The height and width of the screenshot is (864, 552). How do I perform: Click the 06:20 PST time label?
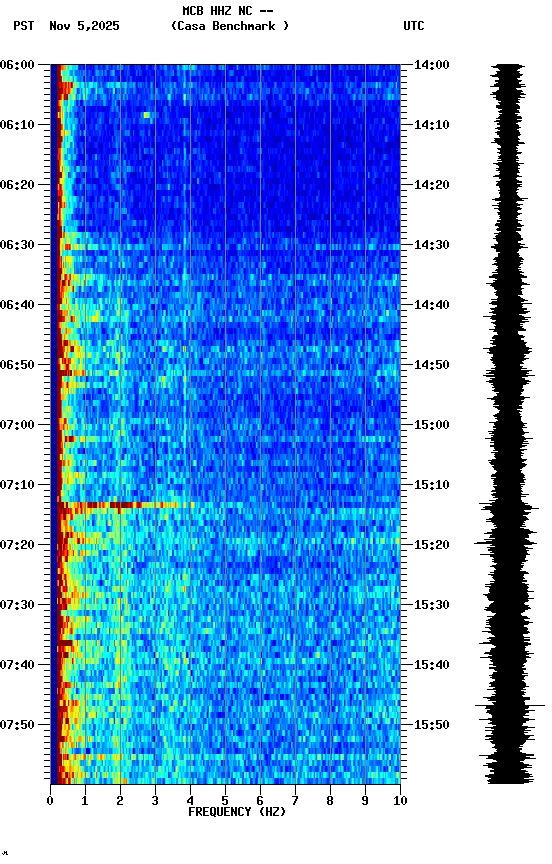(17, 185)
